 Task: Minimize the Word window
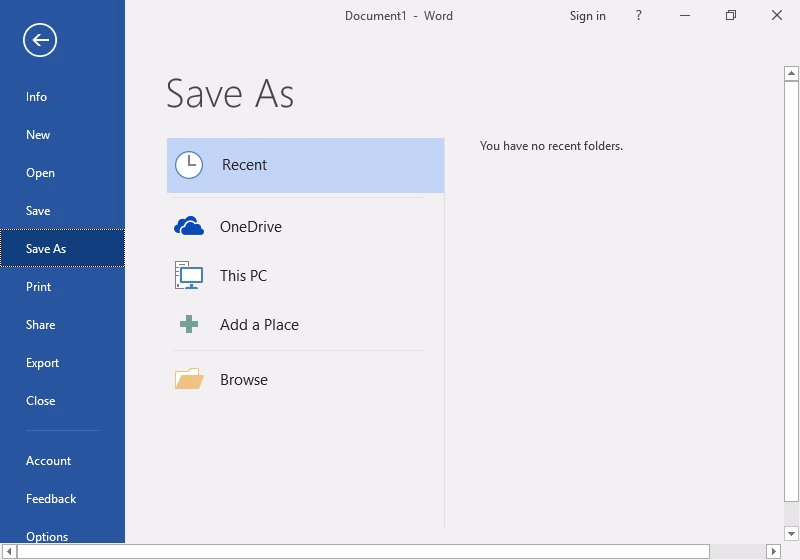pos(685,15)
